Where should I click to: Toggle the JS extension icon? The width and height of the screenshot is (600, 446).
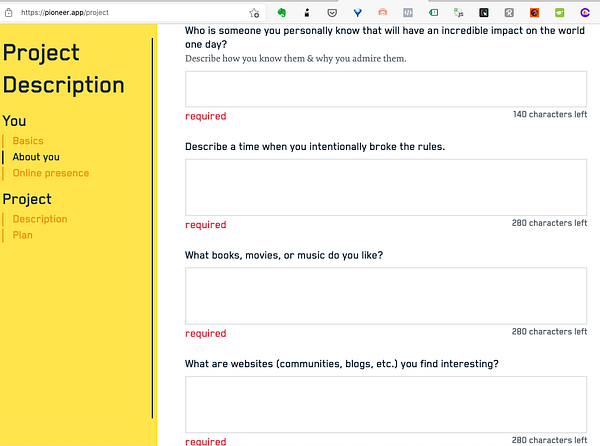click(458, 13)
